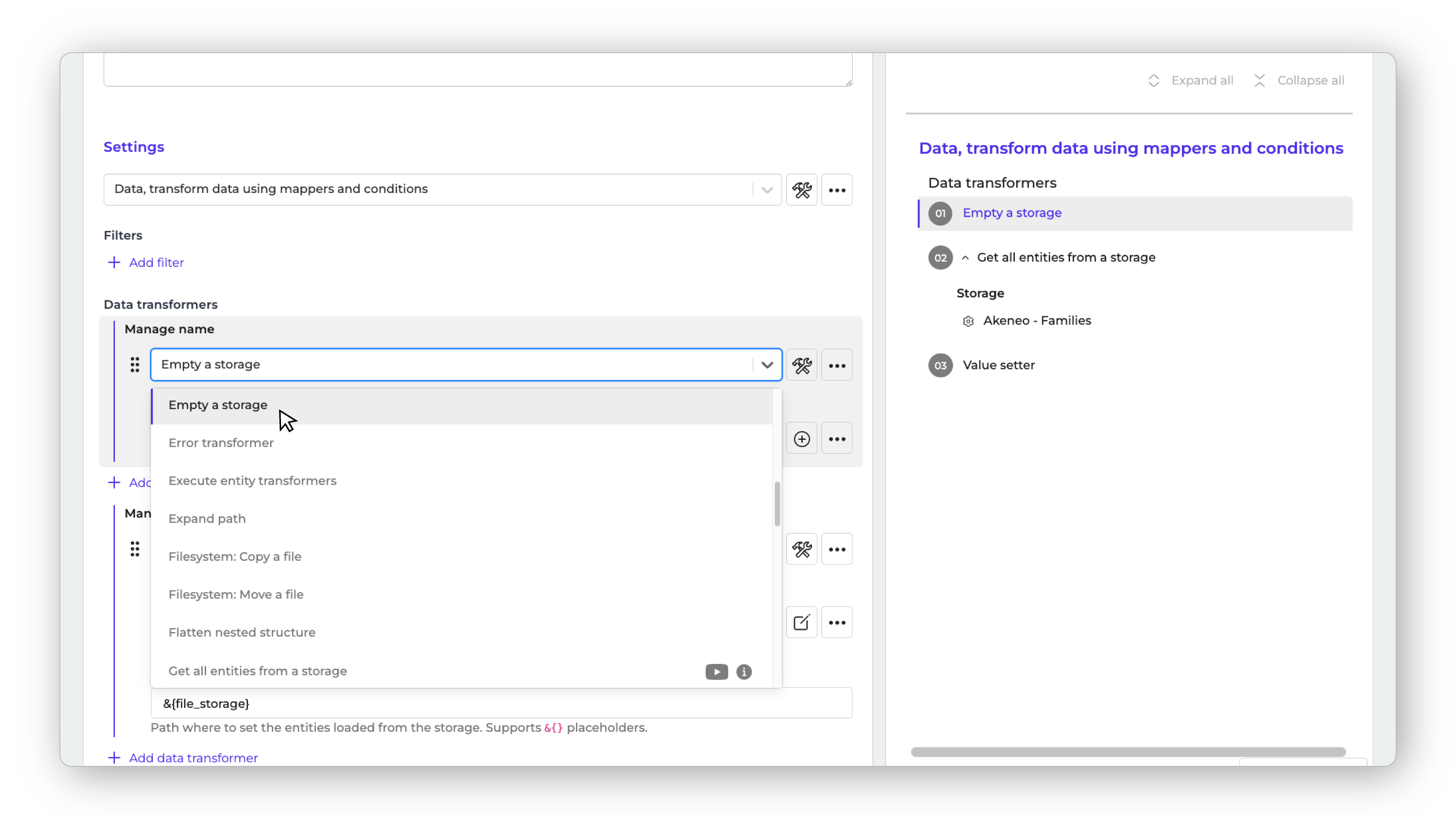Click horizontal scrollbar in right panel

tap(1128, 752)
